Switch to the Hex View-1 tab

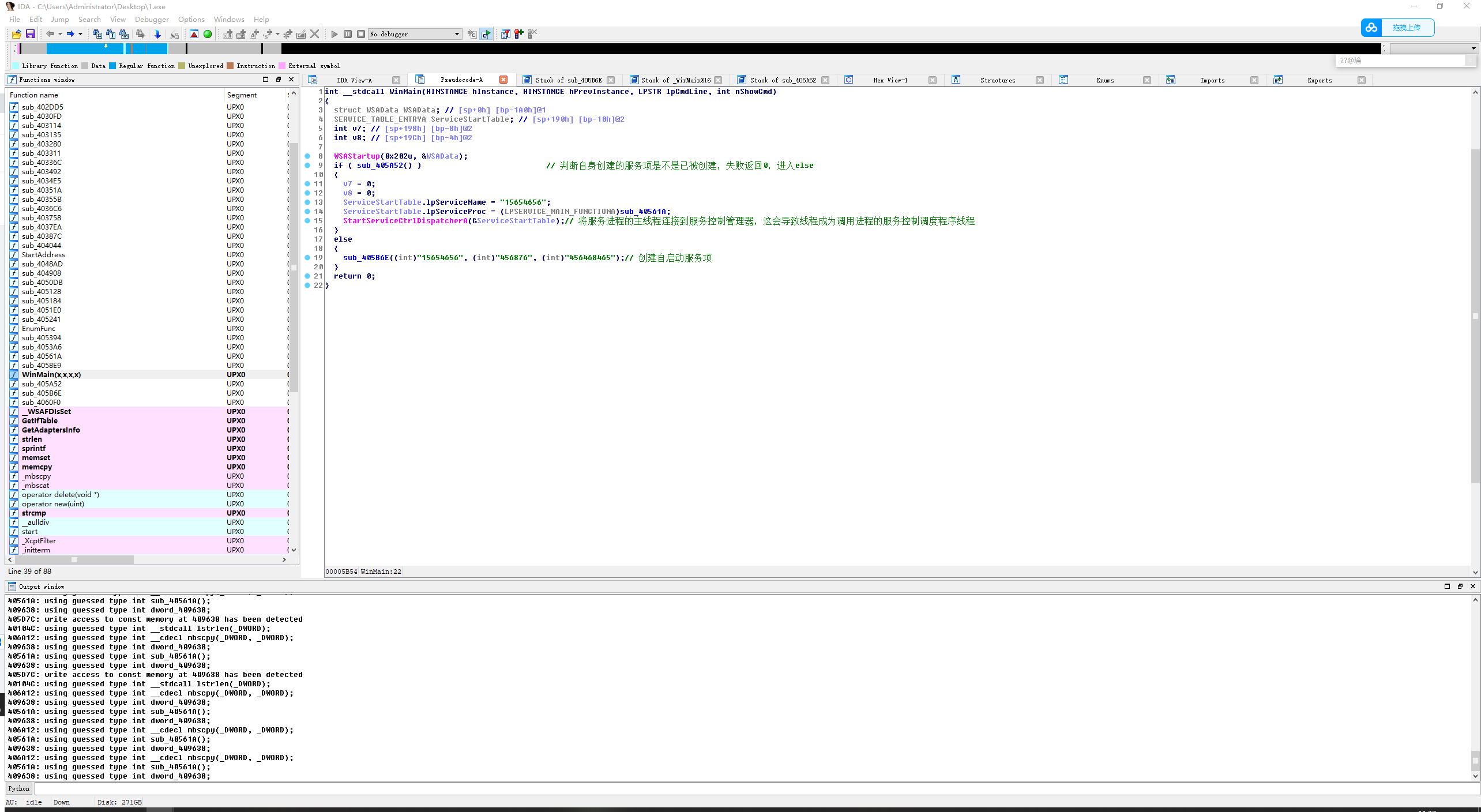(x=890, y=80)
